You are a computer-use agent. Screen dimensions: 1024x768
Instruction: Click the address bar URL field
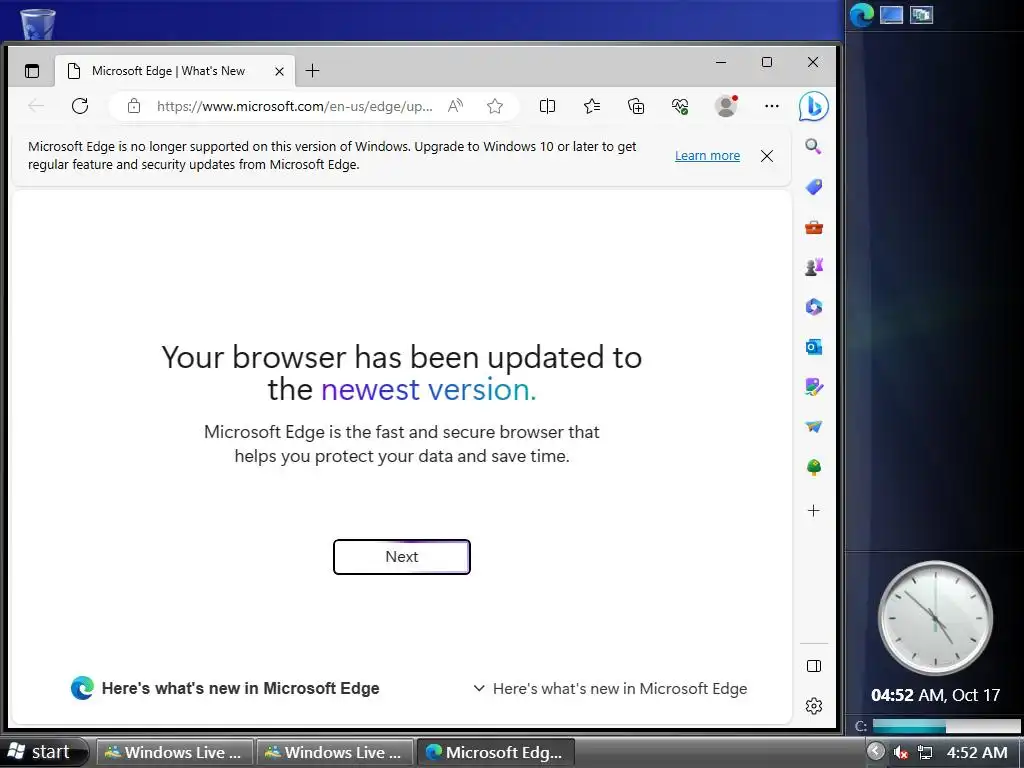click(x=294, y=106)
